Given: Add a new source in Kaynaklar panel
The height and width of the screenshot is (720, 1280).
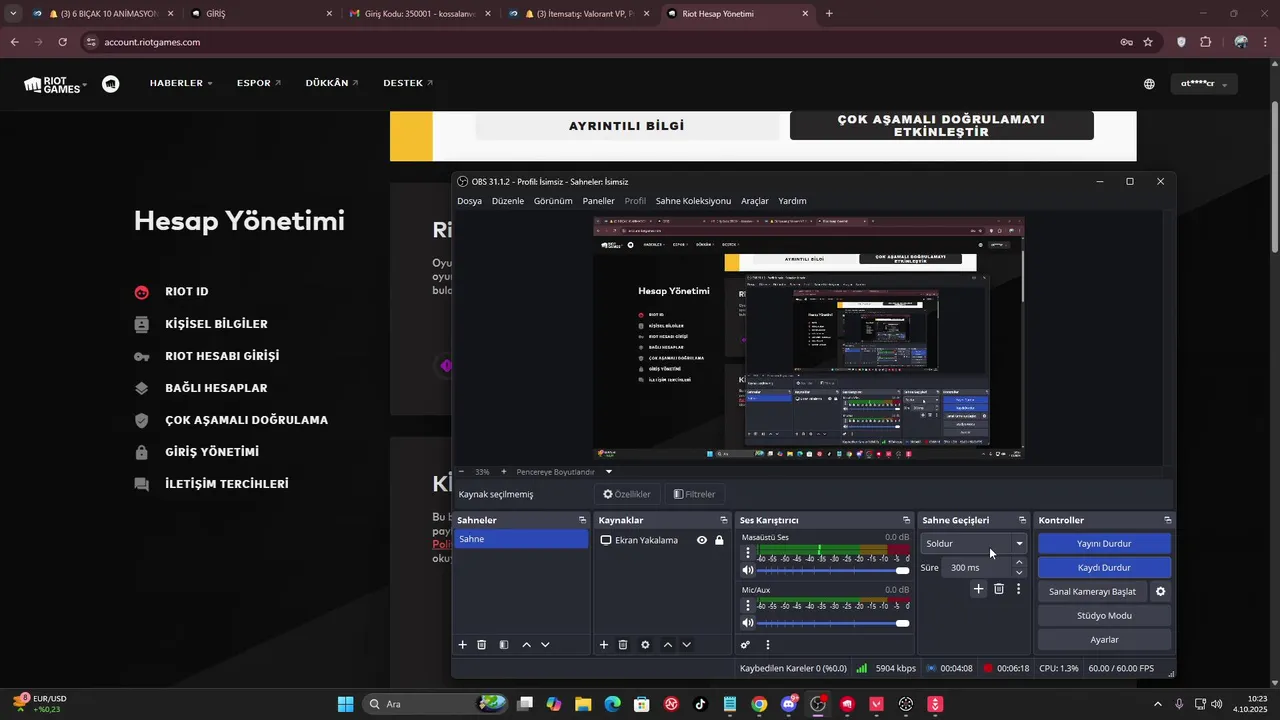Looking at the screenshot, I should [x=604, y=645].
